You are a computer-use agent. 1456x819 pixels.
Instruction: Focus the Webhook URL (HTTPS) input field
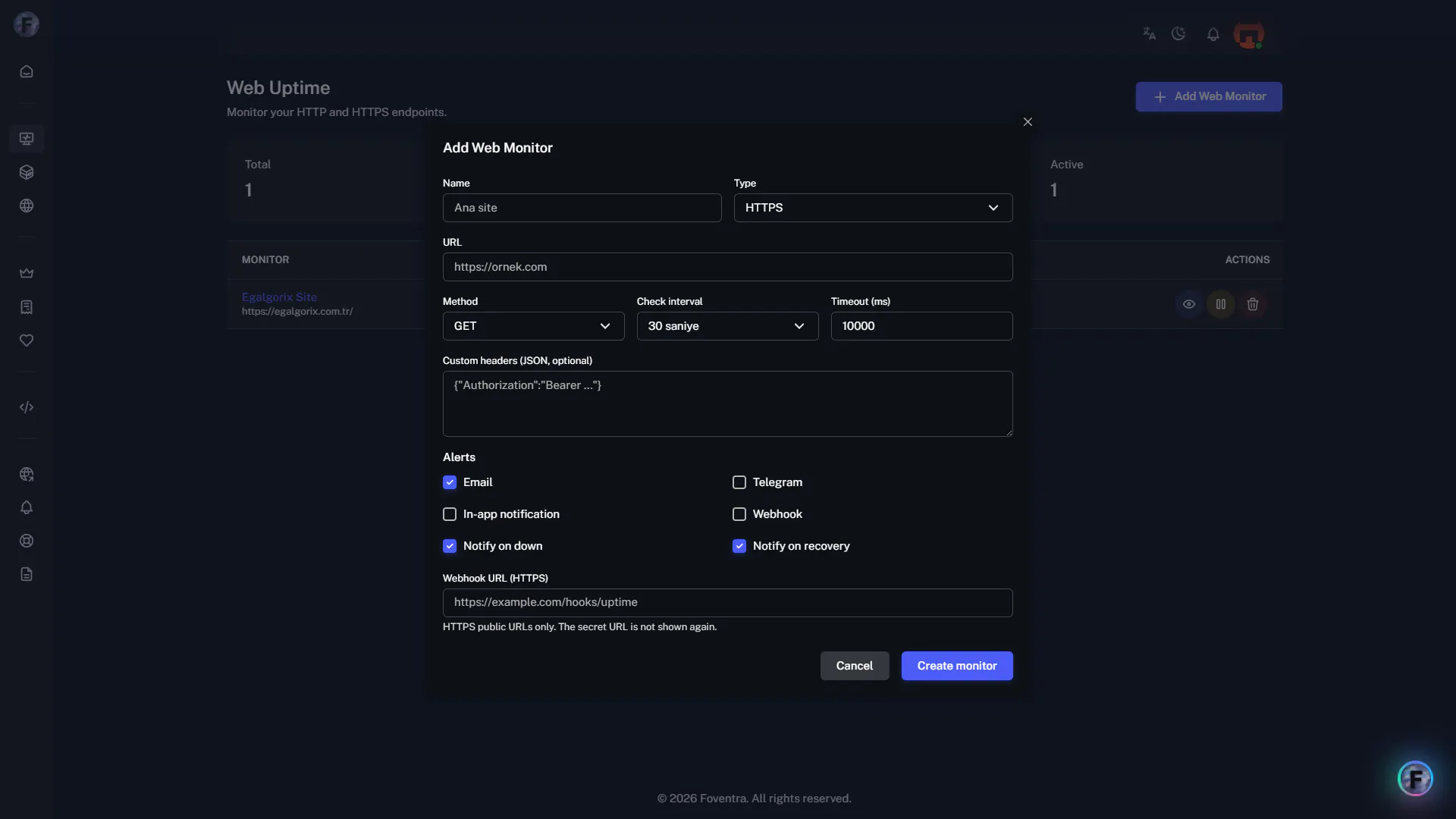tap(727, 603)
